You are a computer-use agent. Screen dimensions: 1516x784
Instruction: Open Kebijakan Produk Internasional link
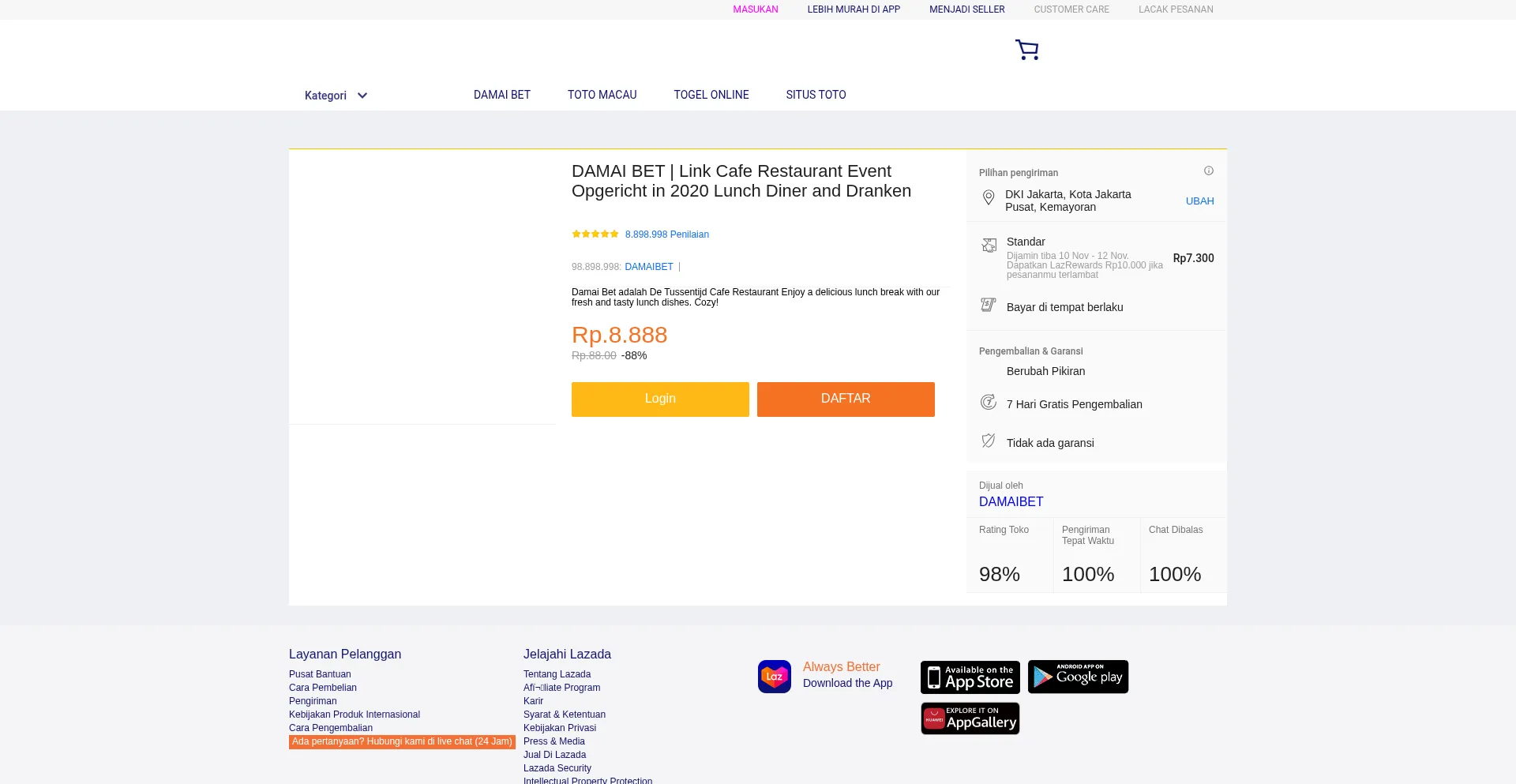(x=355, y=715)
